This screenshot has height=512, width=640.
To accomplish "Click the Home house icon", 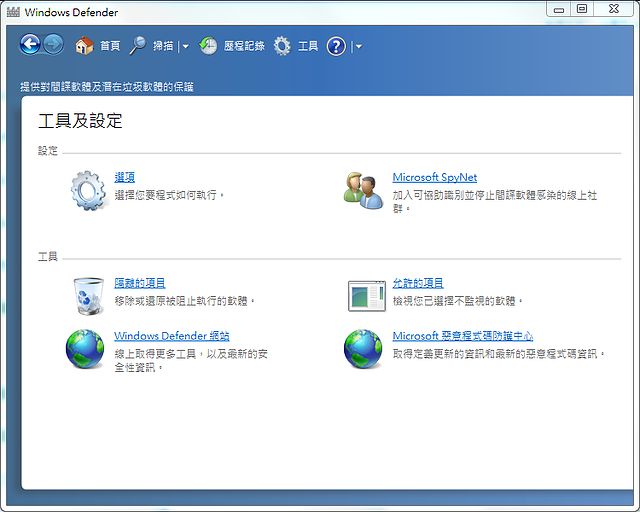I will click(84, 46).
